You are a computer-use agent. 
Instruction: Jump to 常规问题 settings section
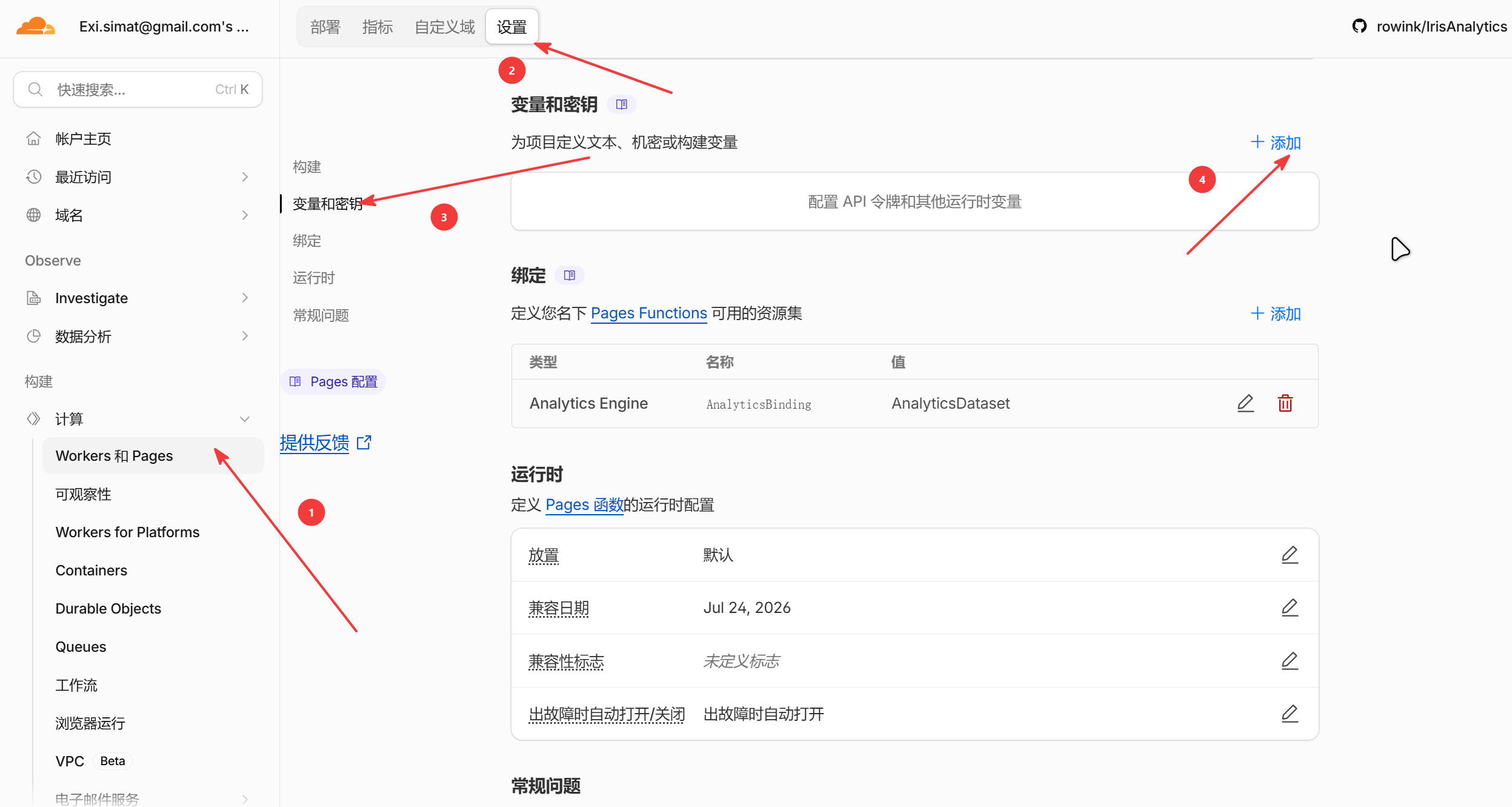pyautogui.click(x=321, y=315)
